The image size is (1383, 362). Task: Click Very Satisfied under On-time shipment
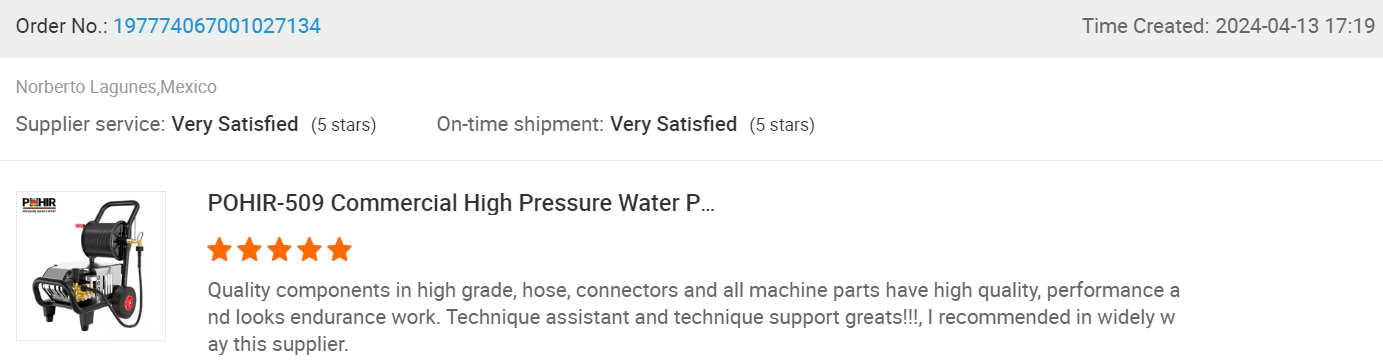674,125
